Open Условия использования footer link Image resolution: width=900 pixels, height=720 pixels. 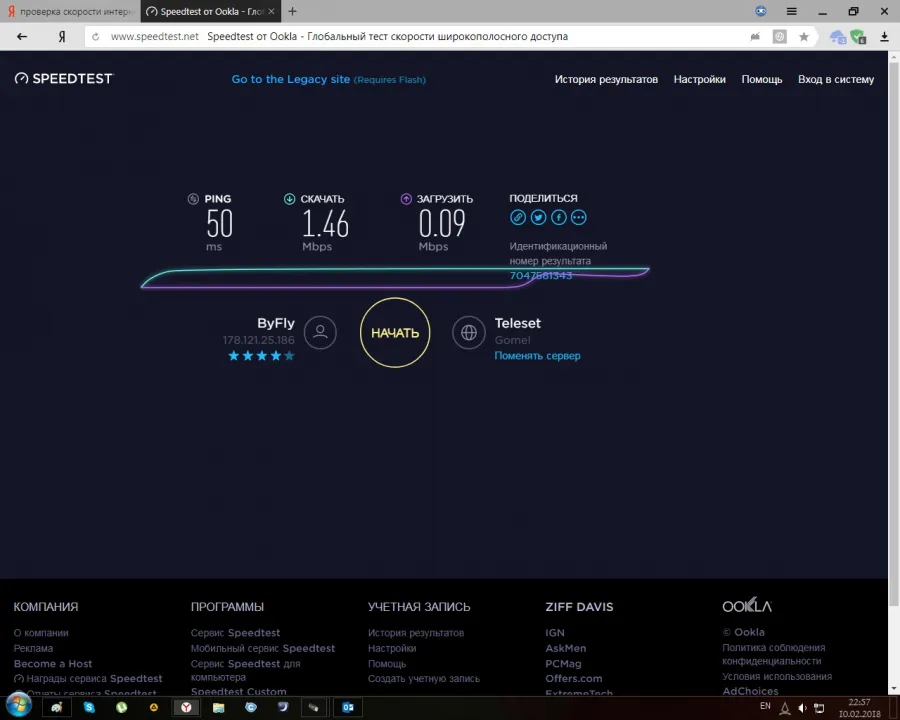coord(777,676)
